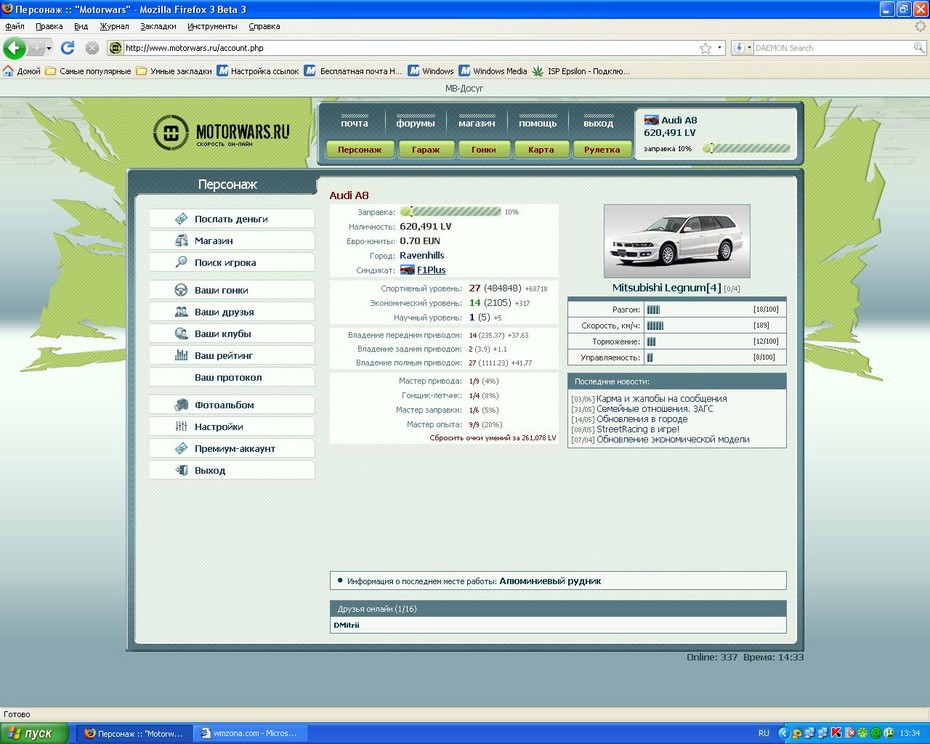
Task: Click the Ваши гонки steering wheel icon
Action: click(x=181, y=290)
